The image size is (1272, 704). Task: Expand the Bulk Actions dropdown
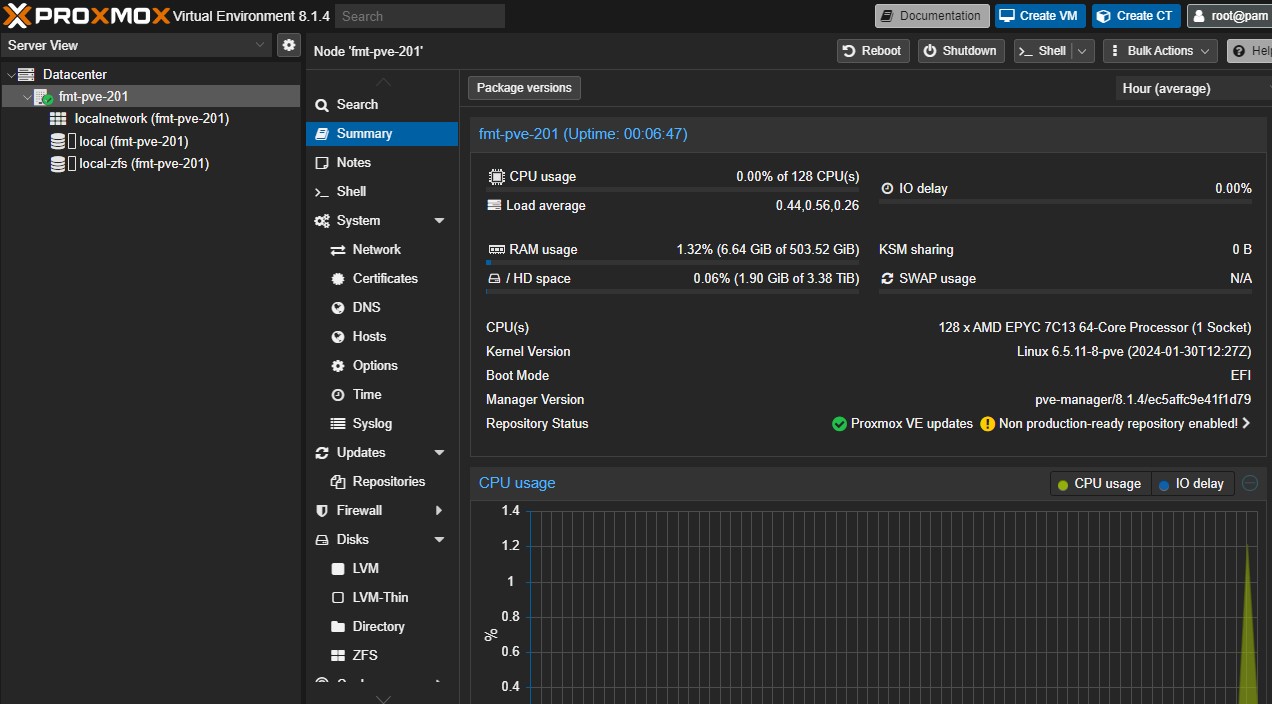tap(1160, 51)
